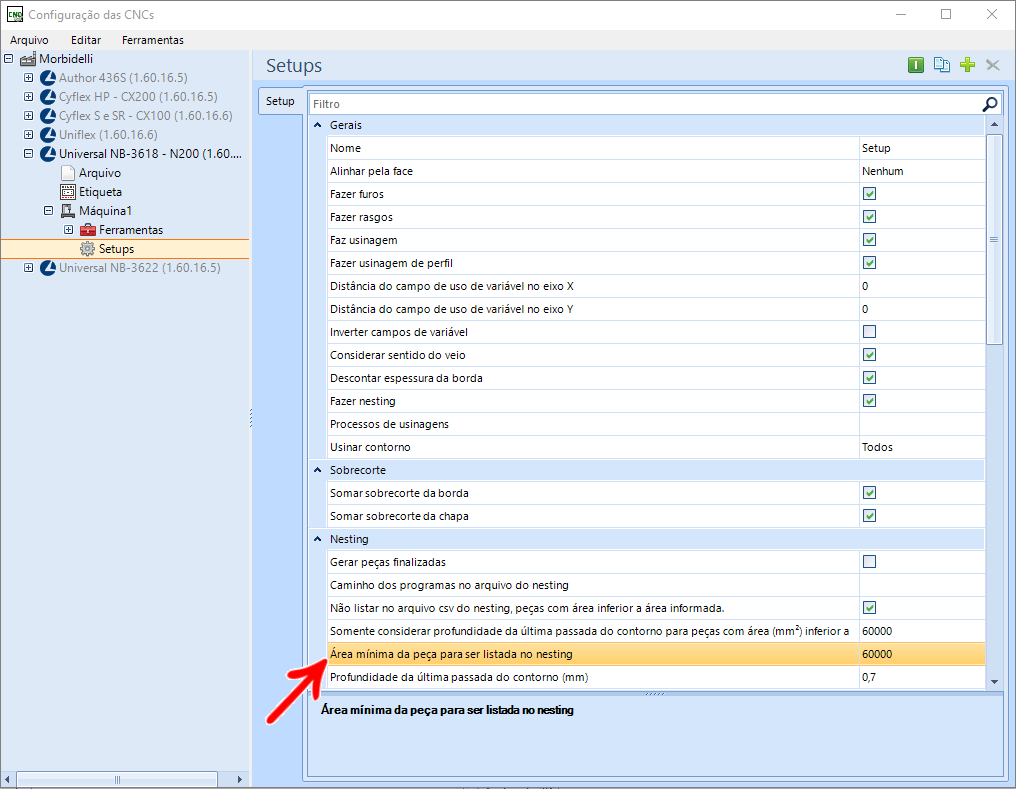Open the Editar menu

click(x=86, y=40)
